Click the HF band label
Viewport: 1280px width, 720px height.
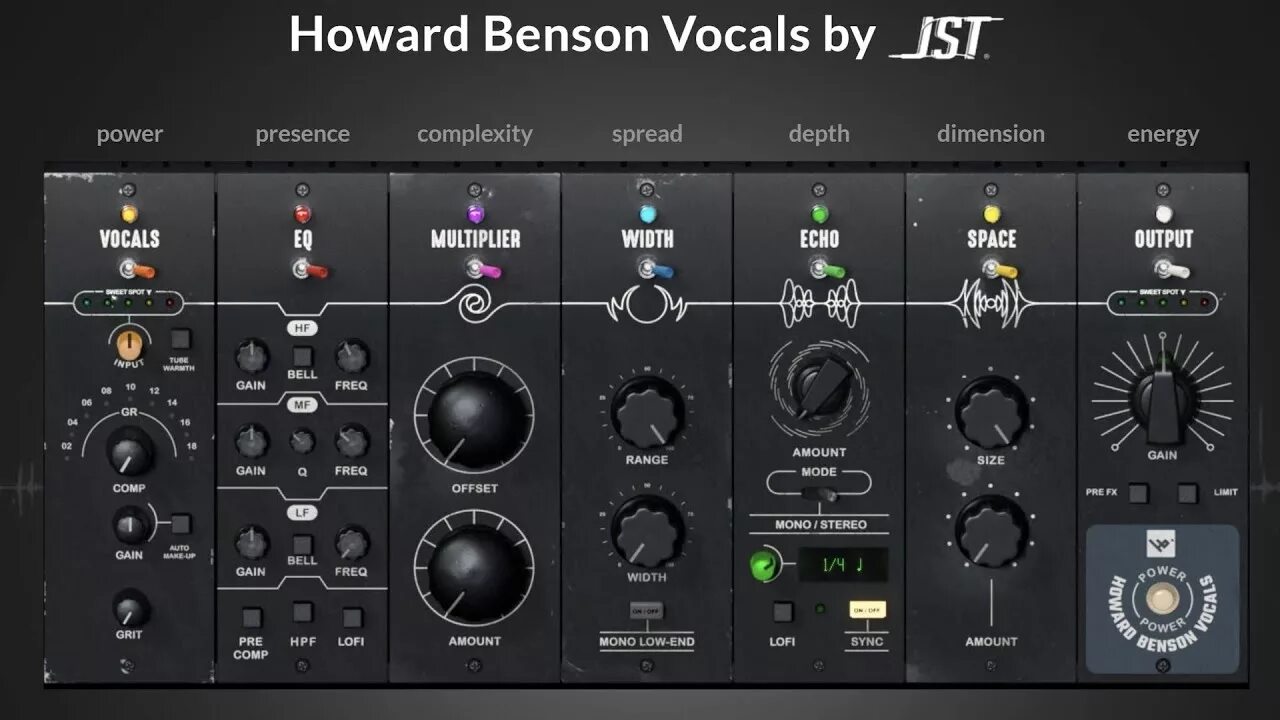pos(302,328)
